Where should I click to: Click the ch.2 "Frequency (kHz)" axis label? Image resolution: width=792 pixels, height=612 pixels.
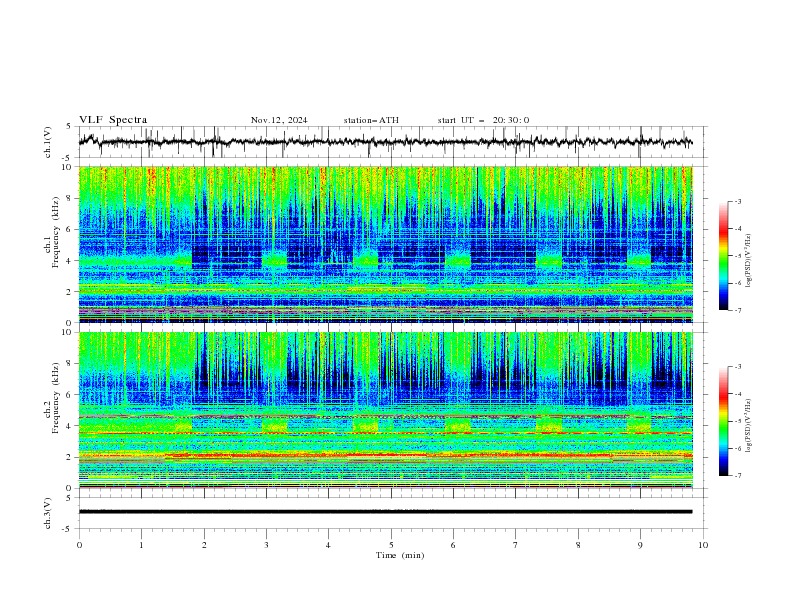click(56, 397)
